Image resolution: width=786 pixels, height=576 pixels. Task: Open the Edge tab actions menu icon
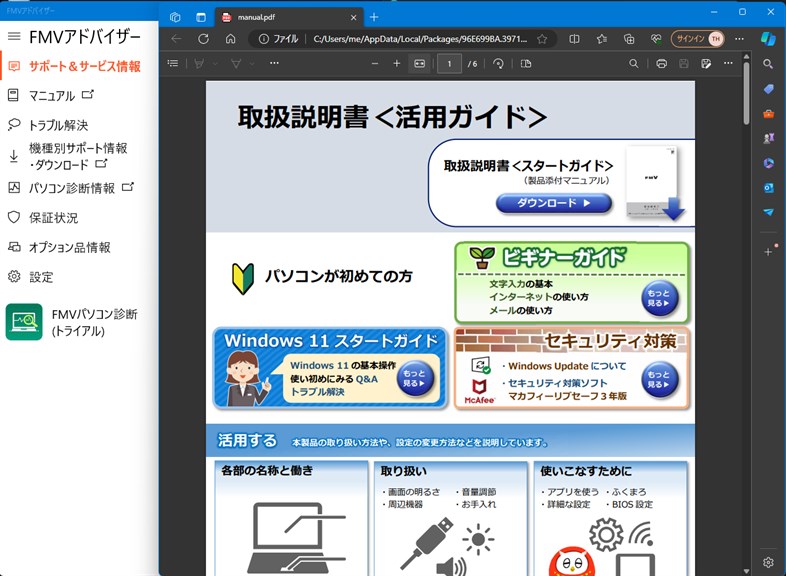tap(201, 17)
